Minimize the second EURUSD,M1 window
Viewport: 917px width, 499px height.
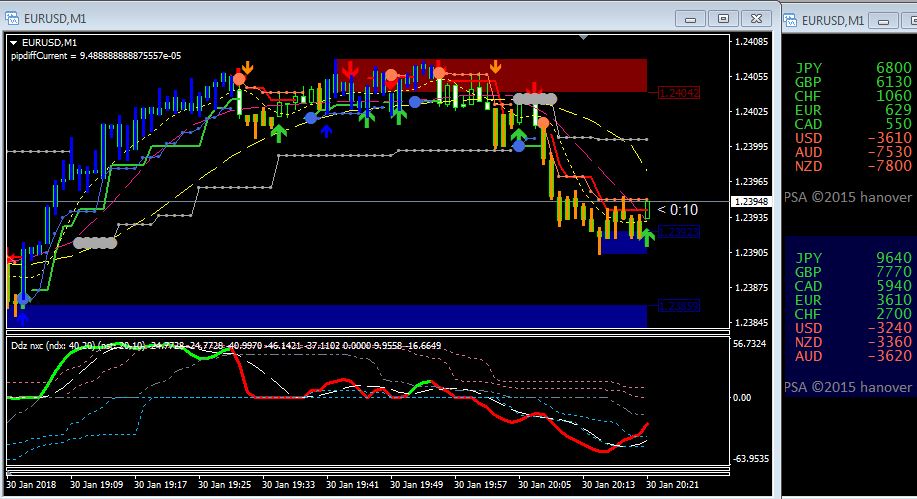tap(883, 22)
